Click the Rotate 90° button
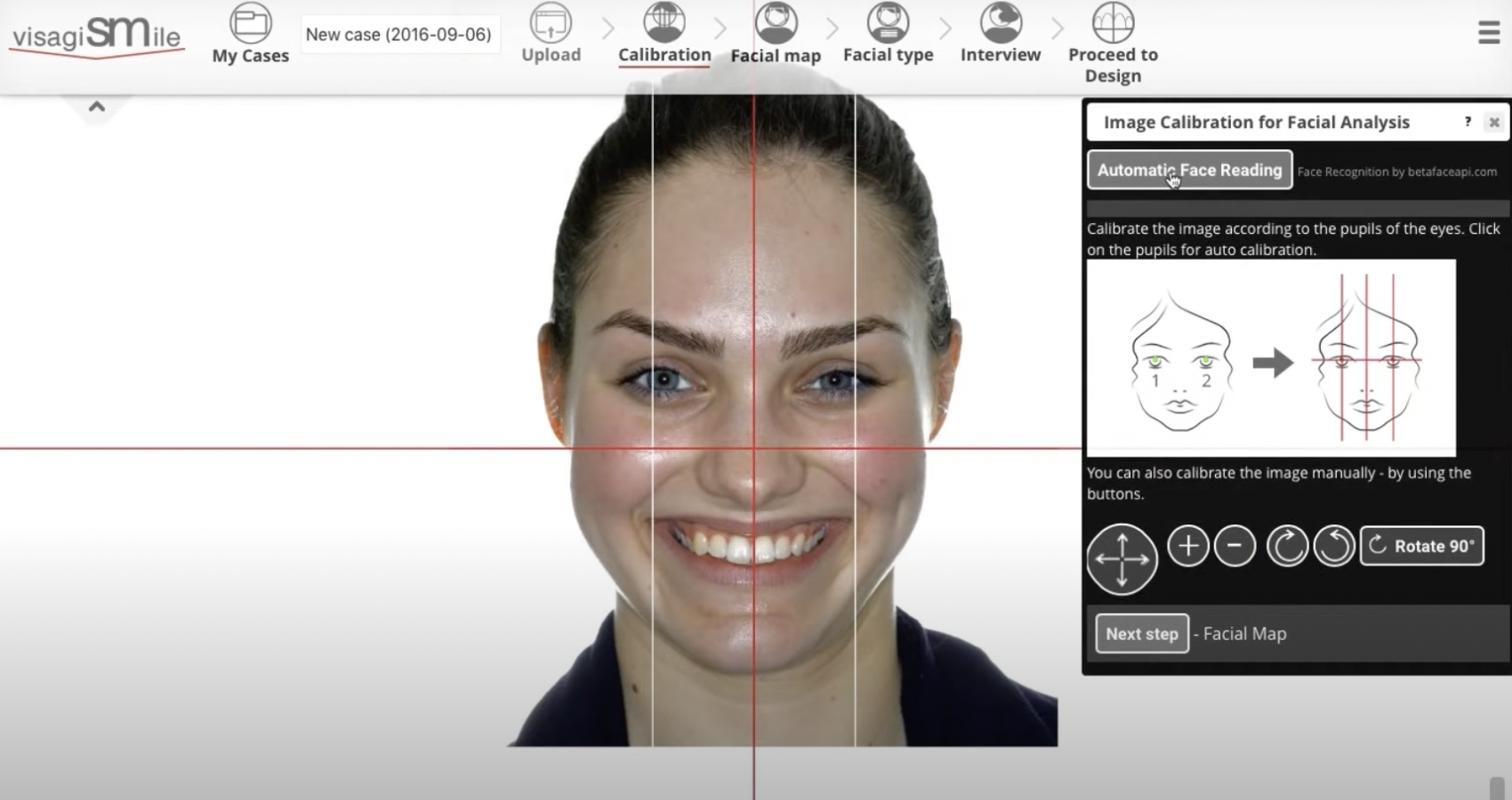Image resolution: width=1512 pixels, height=800 pixels. [1421, 546]
